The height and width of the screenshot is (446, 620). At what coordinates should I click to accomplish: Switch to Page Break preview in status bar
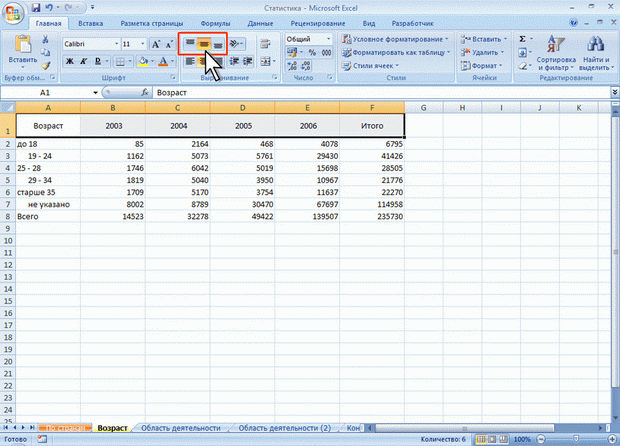[503, 439]
